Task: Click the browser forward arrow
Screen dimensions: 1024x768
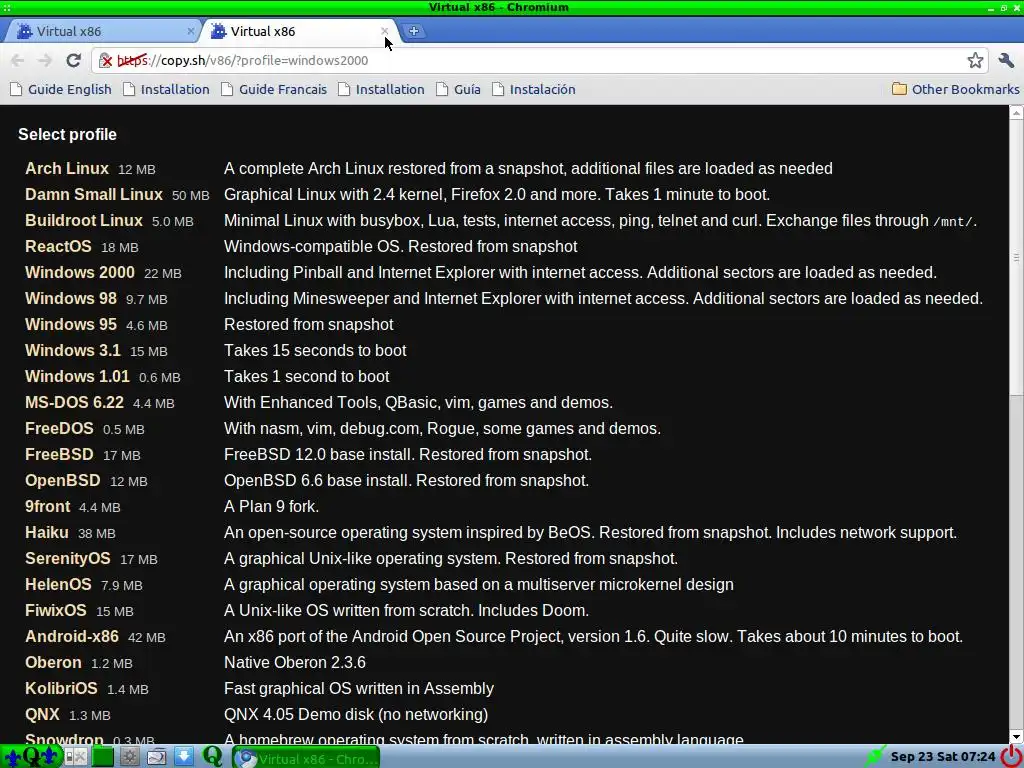Action: (x=44, y=61)
